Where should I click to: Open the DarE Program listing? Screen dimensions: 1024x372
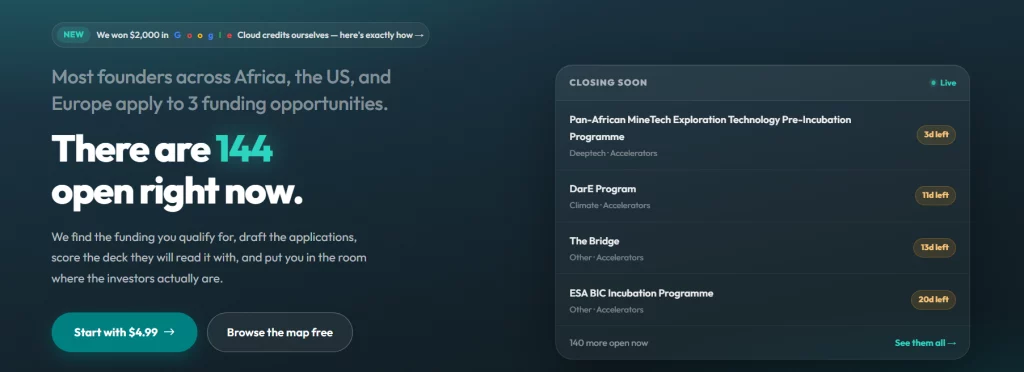click(x=762, y=196)
